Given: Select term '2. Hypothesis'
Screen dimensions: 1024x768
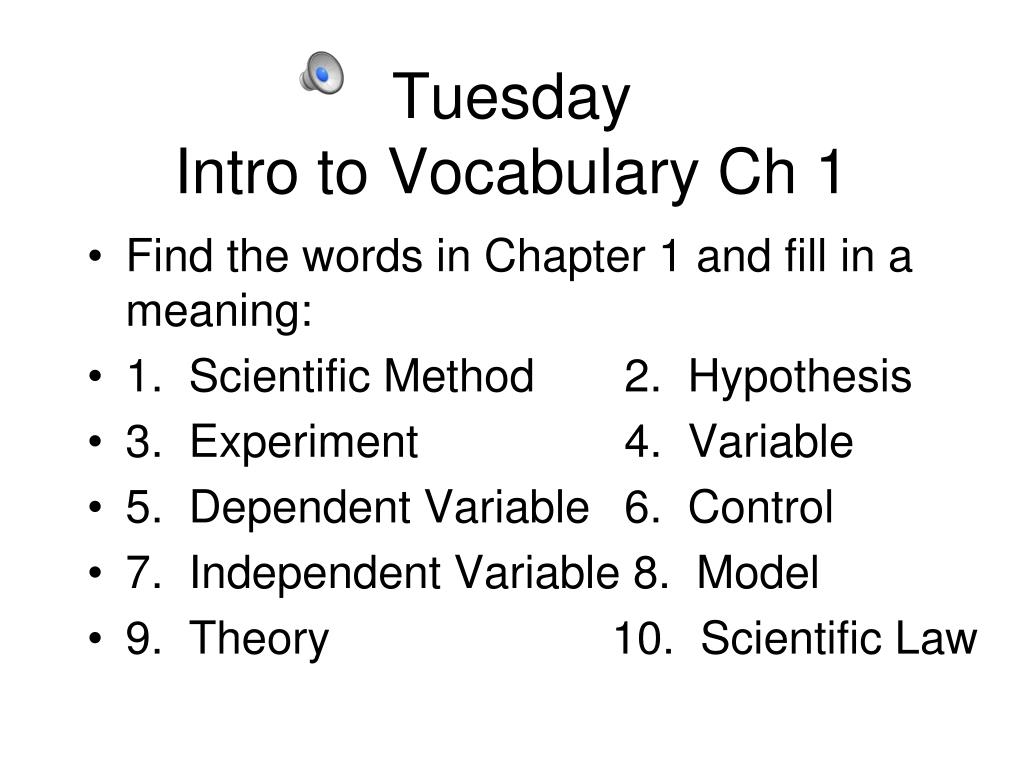Looking at the screenshot, I should (768, 378).
